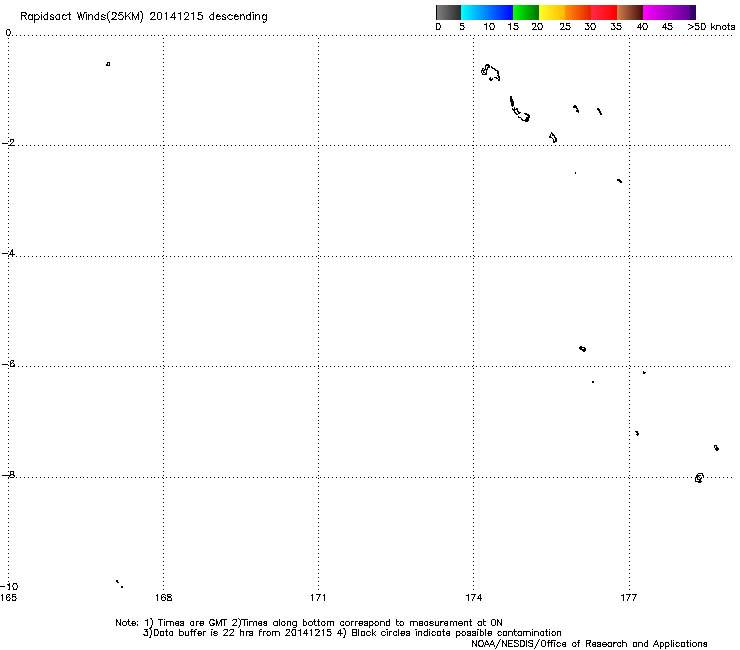
Task: Click the longitude label 177
Action: point(629,598)
